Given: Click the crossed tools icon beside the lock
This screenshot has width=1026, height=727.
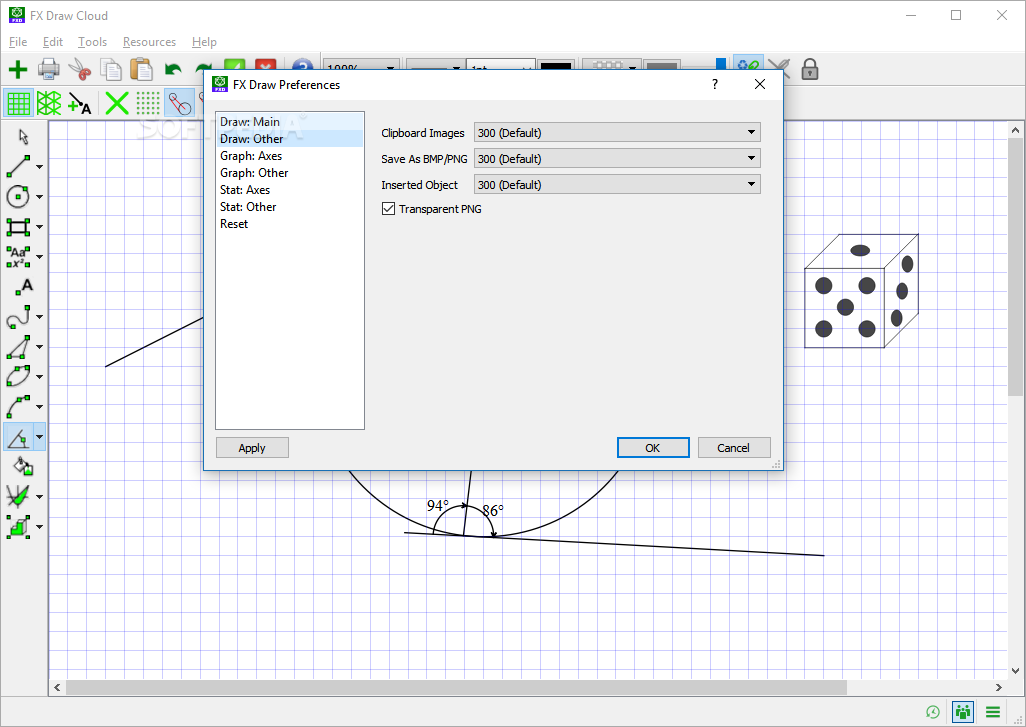Looking at the screenshot, I should (x=779, y=68).
